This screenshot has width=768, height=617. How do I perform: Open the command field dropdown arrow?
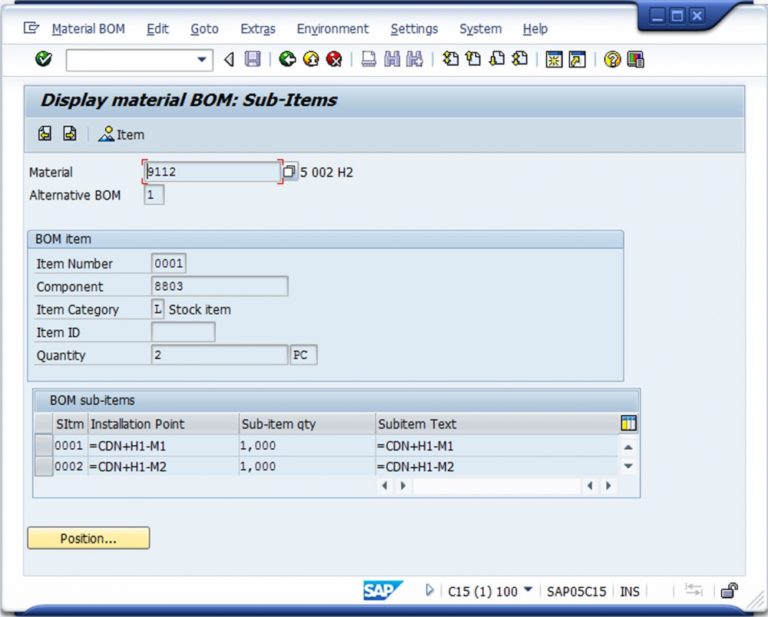(203, 60)
